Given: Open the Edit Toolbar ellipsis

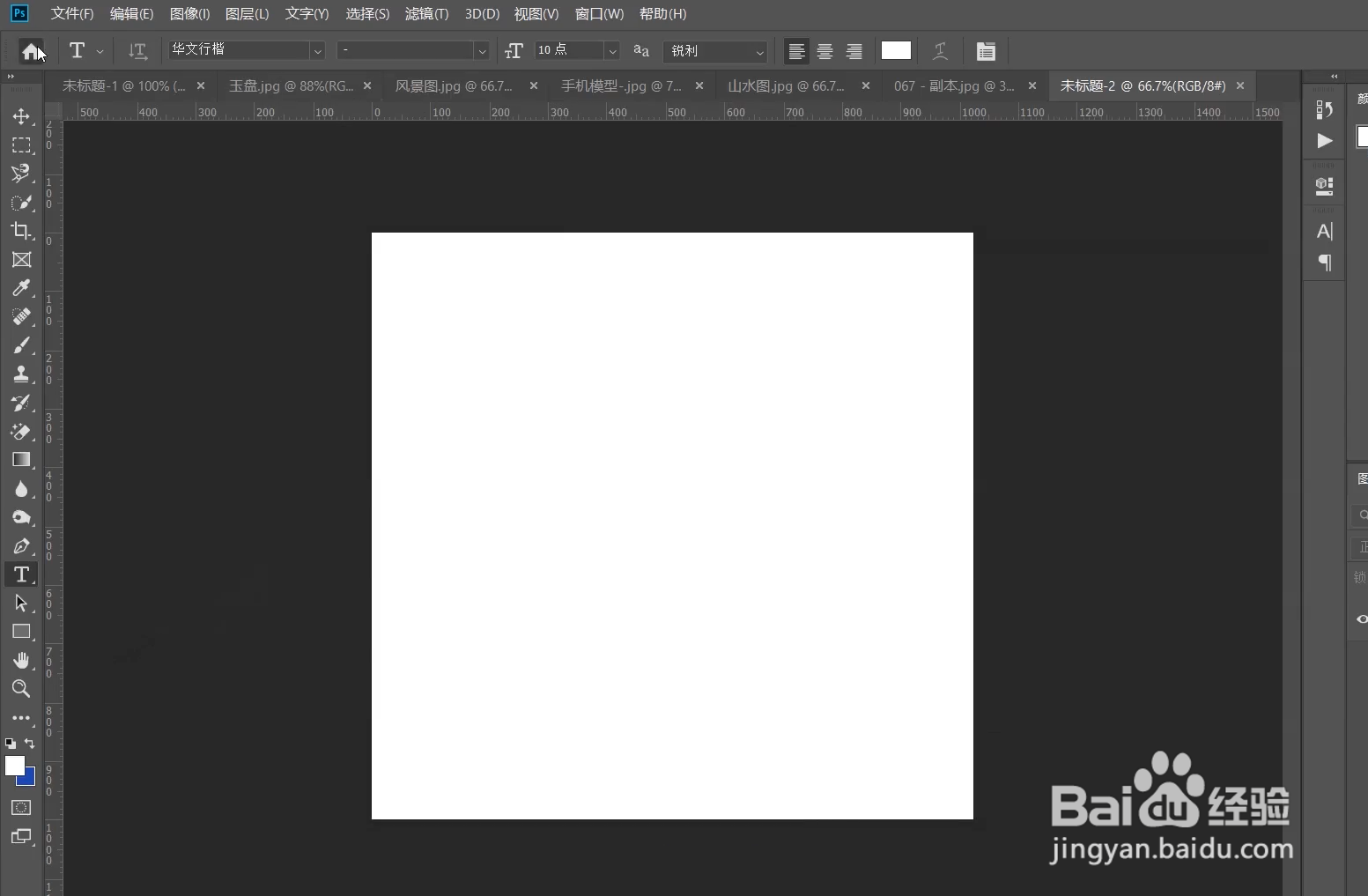Looking at the screenshot, I should (x=21, y=718).
